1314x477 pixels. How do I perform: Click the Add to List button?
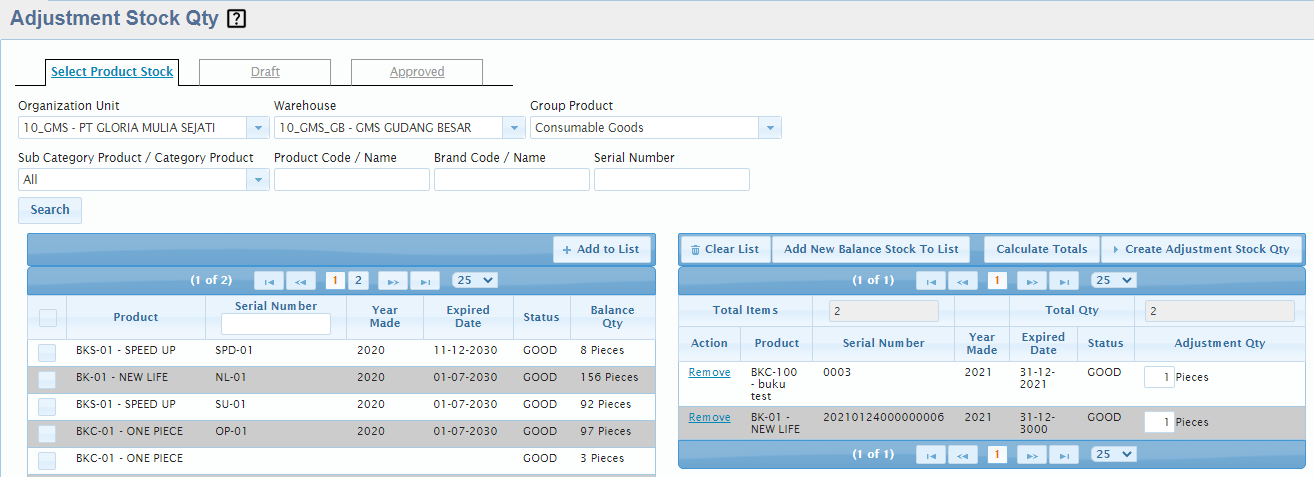pos(602,250)
